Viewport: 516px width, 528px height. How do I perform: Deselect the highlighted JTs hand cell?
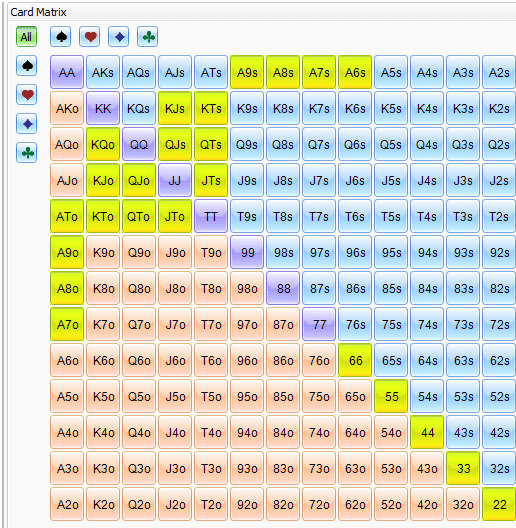pyautogui.click(x=211, y=180)
